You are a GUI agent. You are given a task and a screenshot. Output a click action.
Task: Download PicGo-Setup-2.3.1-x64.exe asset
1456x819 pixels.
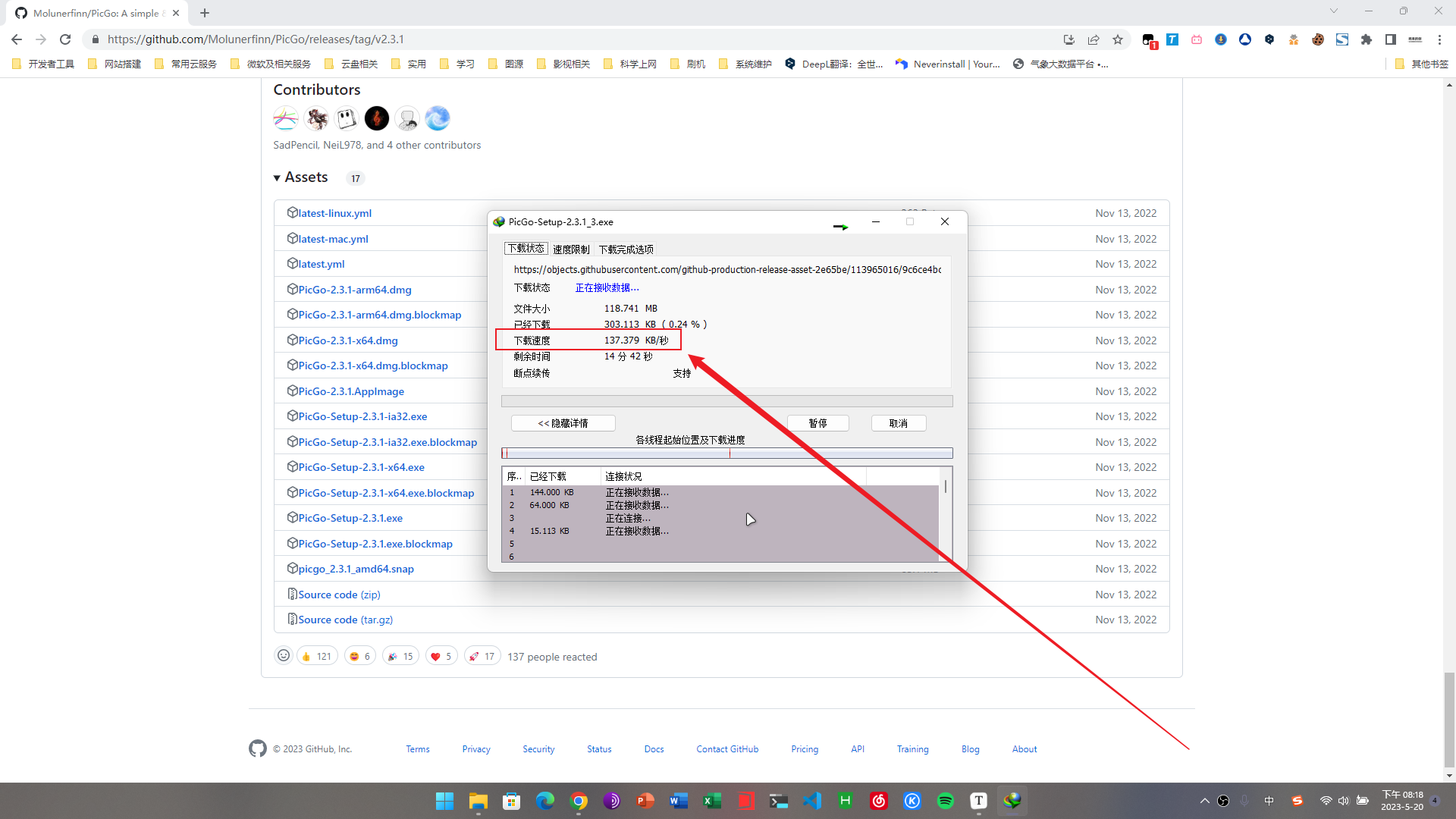[361, 467]
